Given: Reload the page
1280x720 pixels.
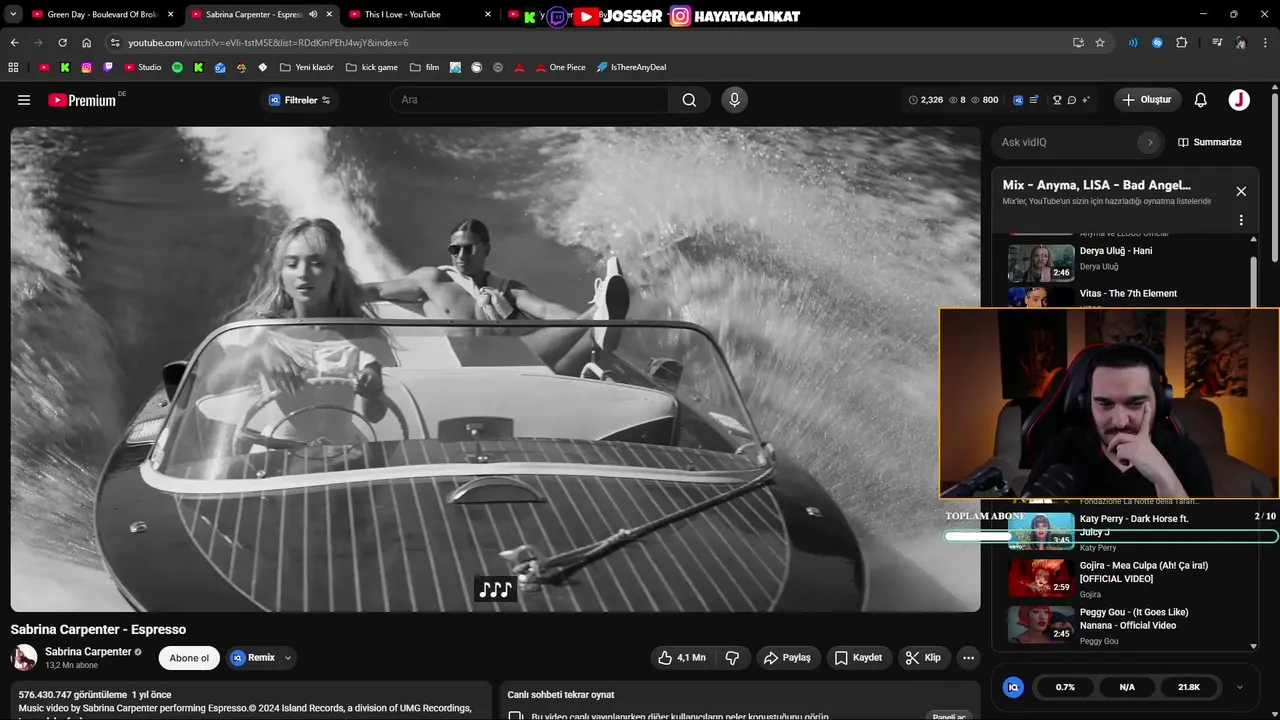Looking at the screenshot, I should click(x=62, y=43).
